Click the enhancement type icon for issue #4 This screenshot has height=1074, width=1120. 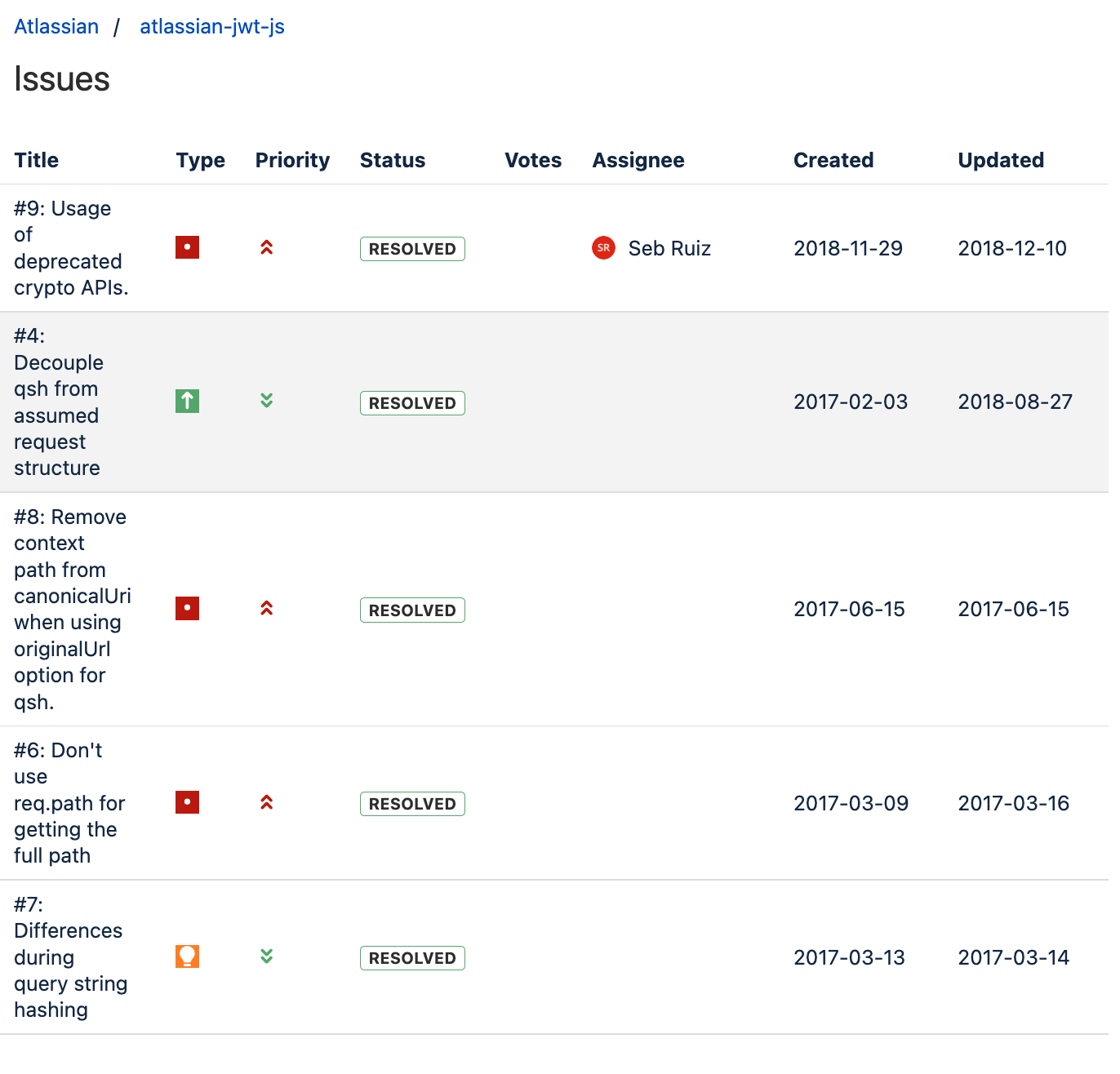[187, 401]
